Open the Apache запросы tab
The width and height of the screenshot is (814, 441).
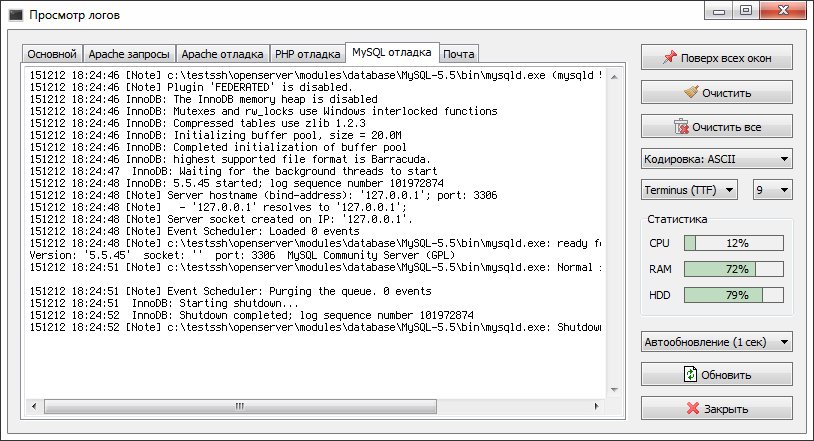click(129, 54)
